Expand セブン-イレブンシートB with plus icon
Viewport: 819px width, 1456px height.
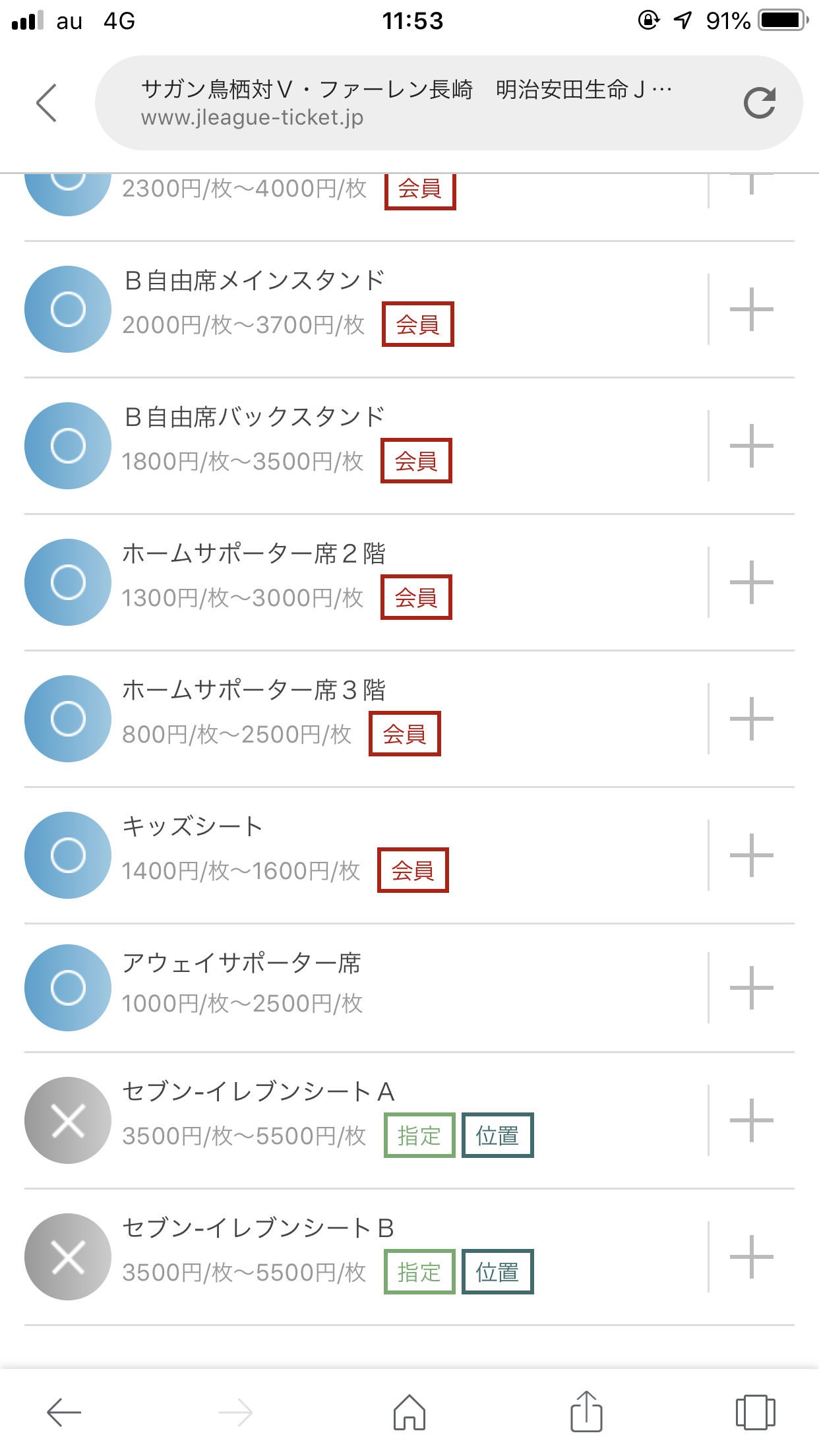[x=751, y=1257]
